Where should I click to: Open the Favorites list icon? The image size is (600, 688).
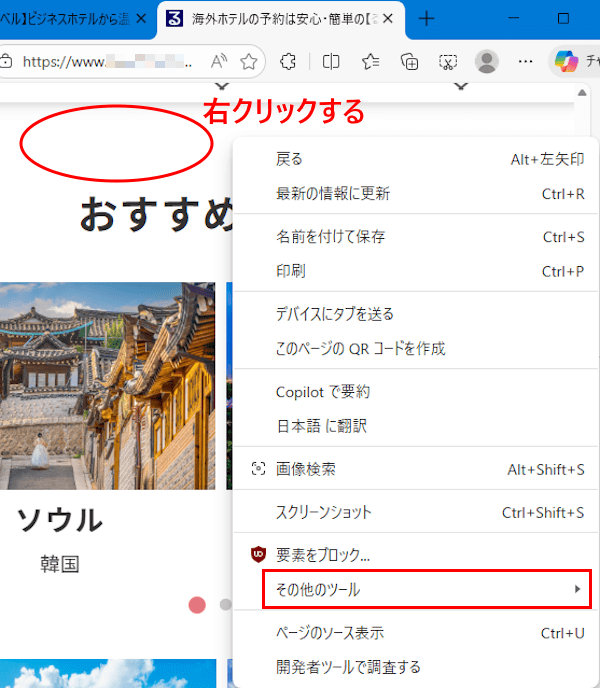(370, 62)
